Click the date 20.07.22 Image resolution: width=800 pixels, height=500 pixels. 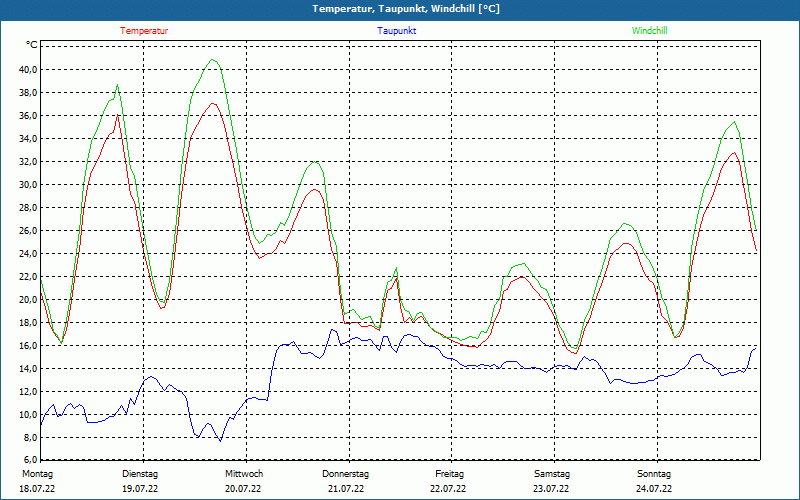[x=243, y=489]
